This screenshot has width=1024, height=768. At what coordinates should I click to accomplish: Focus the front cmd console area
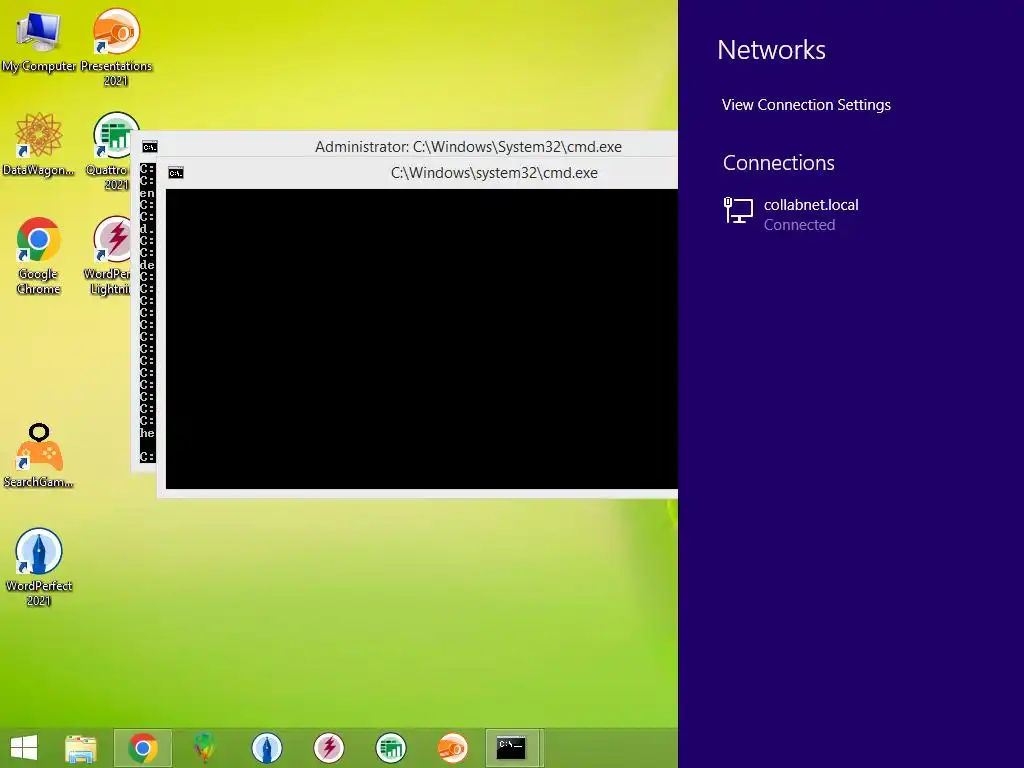pyautogui.click(x=422, y=339)
